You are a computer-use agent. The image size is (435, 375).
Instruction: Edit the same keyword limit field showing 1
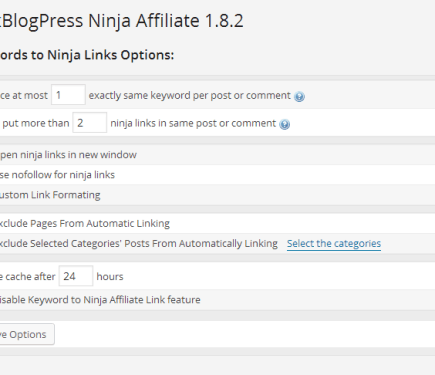(x=68, y=95)
